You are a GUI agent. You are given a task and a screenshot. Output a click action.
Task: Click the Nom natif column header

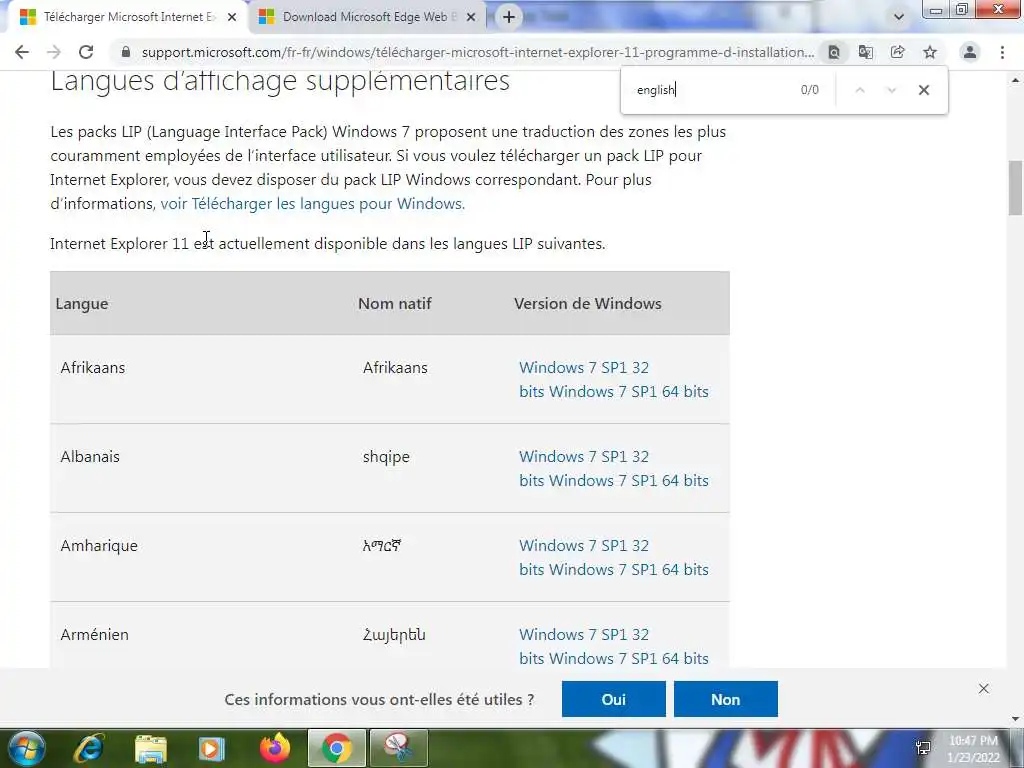394,304
